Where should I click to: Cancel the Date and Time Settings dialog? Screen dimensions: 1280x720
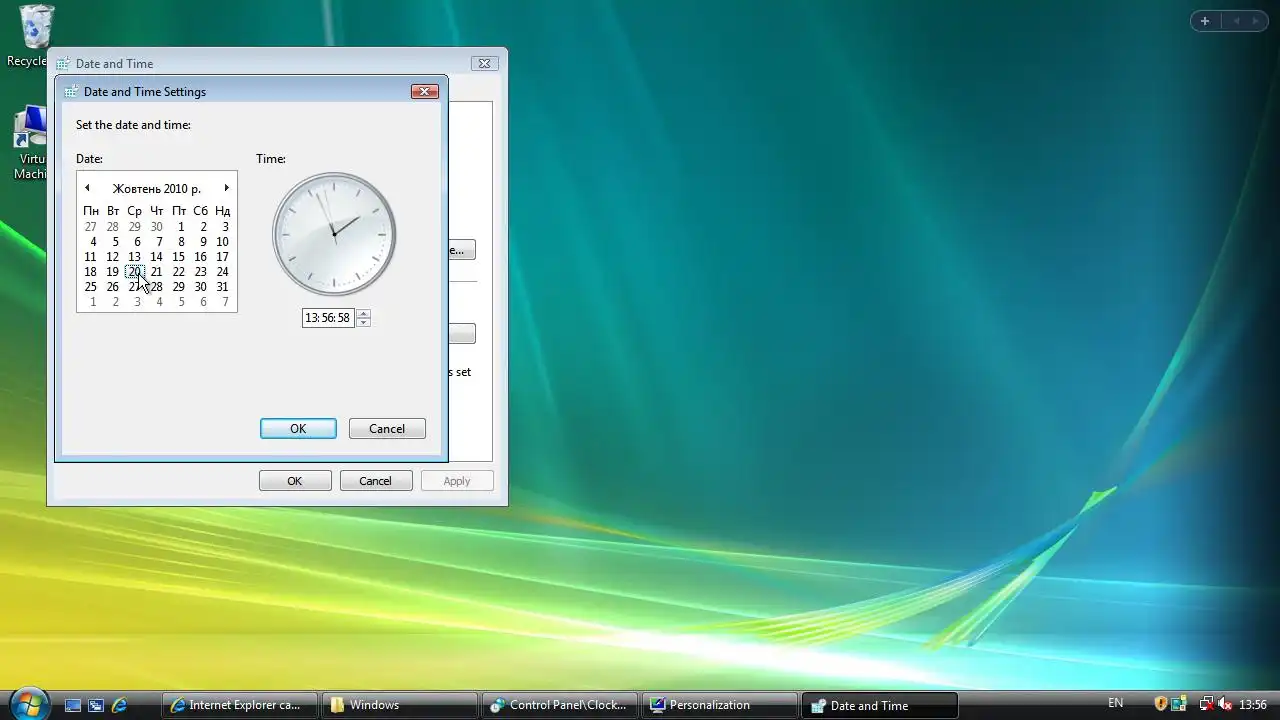click(x=387, y=428)
